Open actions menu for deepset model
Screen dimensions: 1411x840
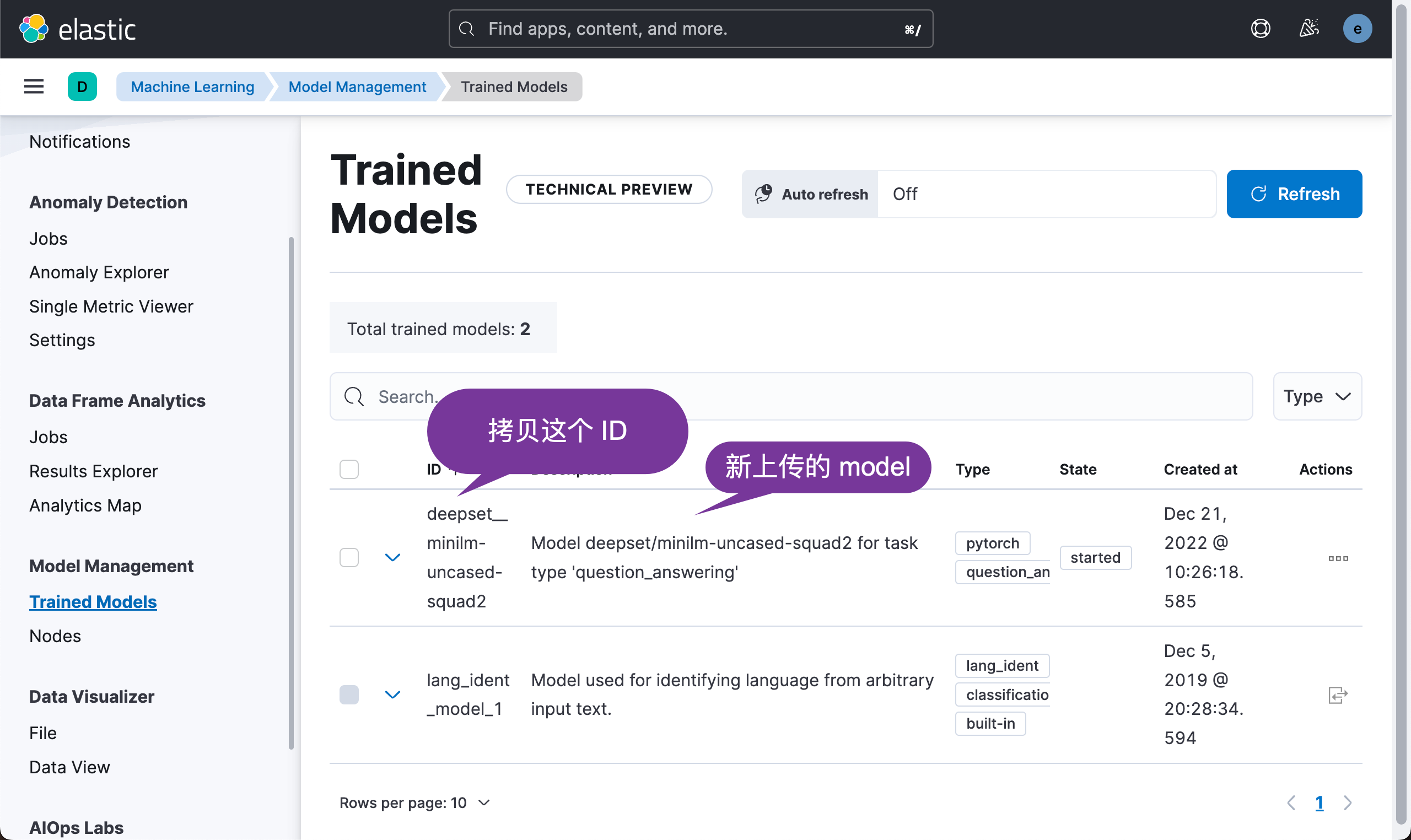pyautogui.click(x=1338, y=558)
